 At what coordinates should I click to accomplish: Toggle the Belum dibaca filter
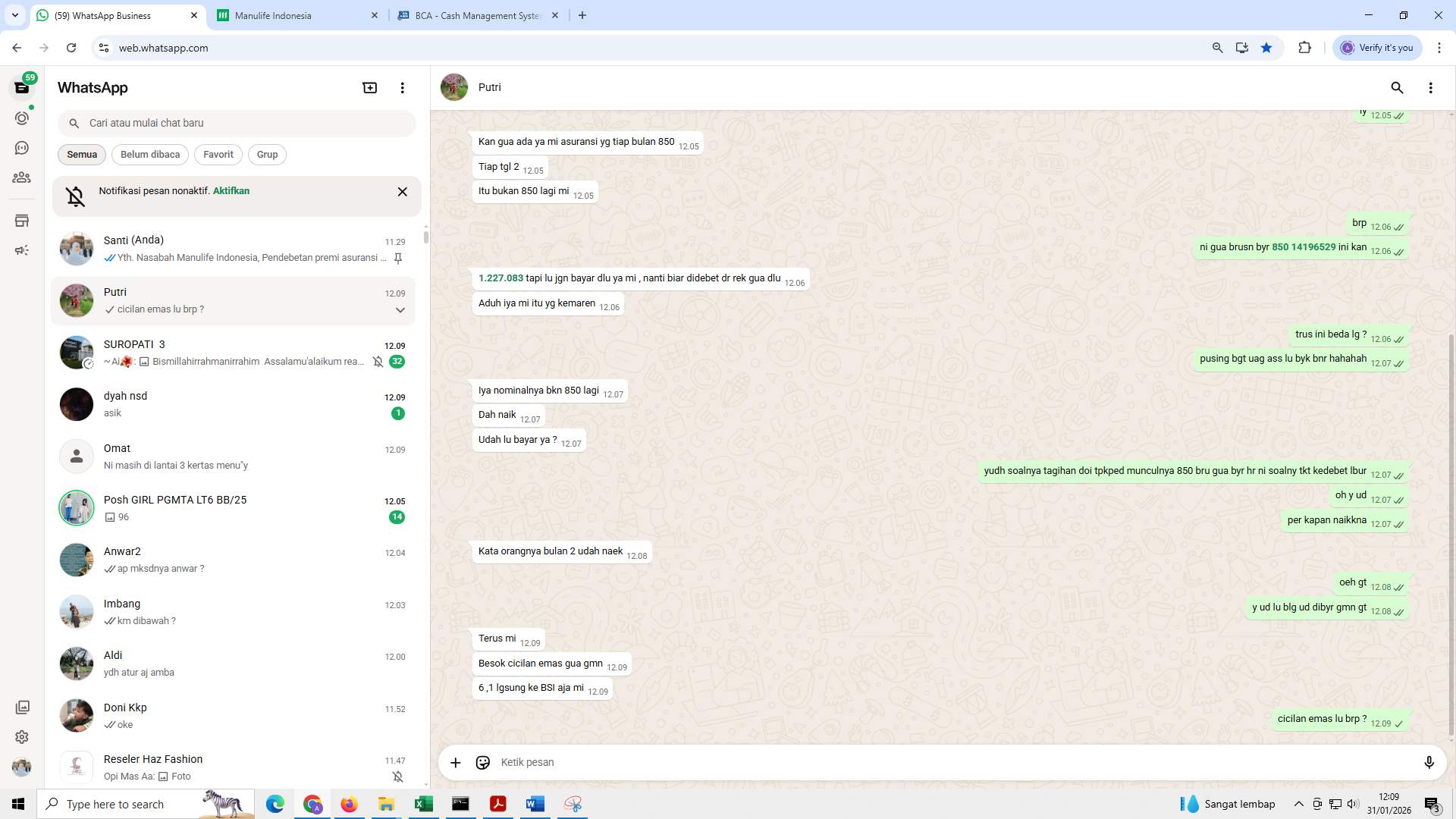click(x=149, y=154)
